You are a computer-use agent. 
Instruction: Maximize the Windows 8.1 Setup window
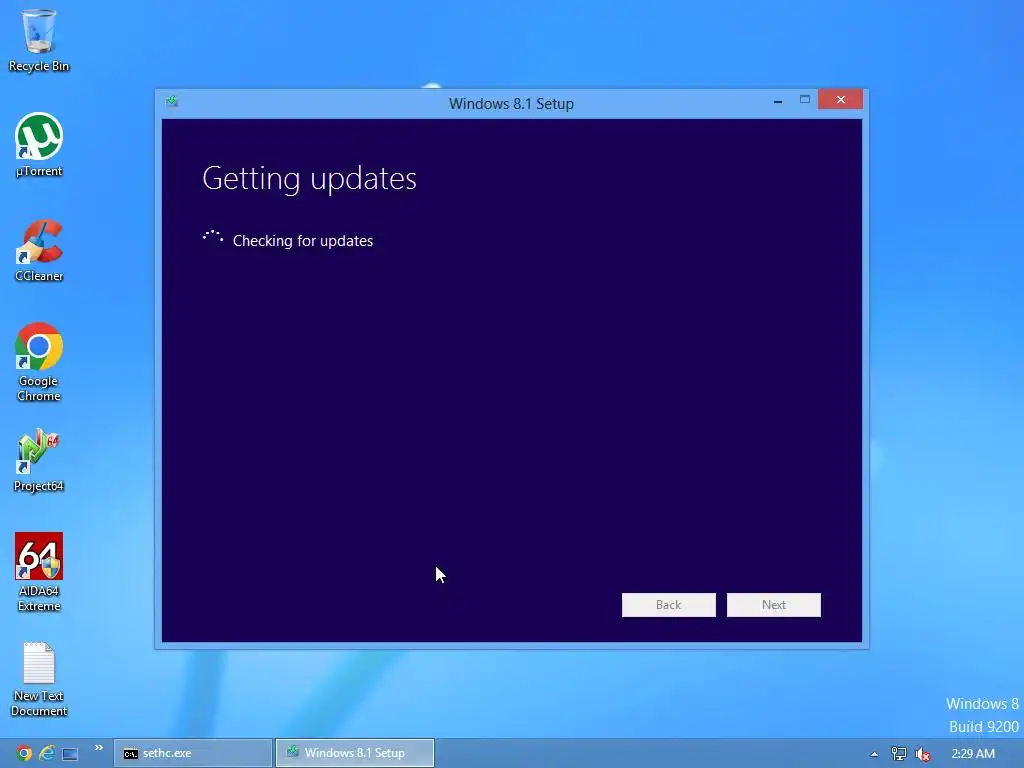point(805,99)
